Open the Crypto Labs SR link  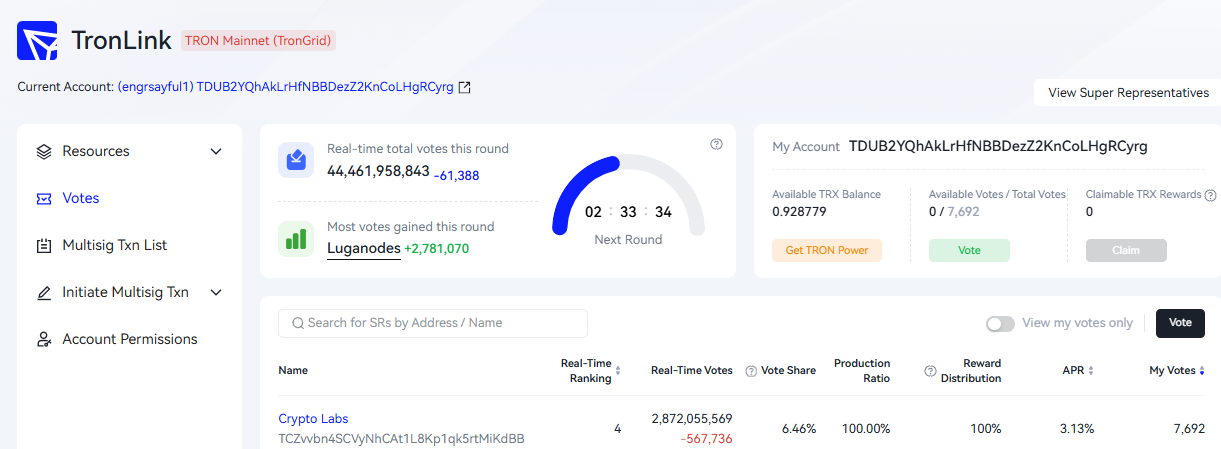point(313,419)
